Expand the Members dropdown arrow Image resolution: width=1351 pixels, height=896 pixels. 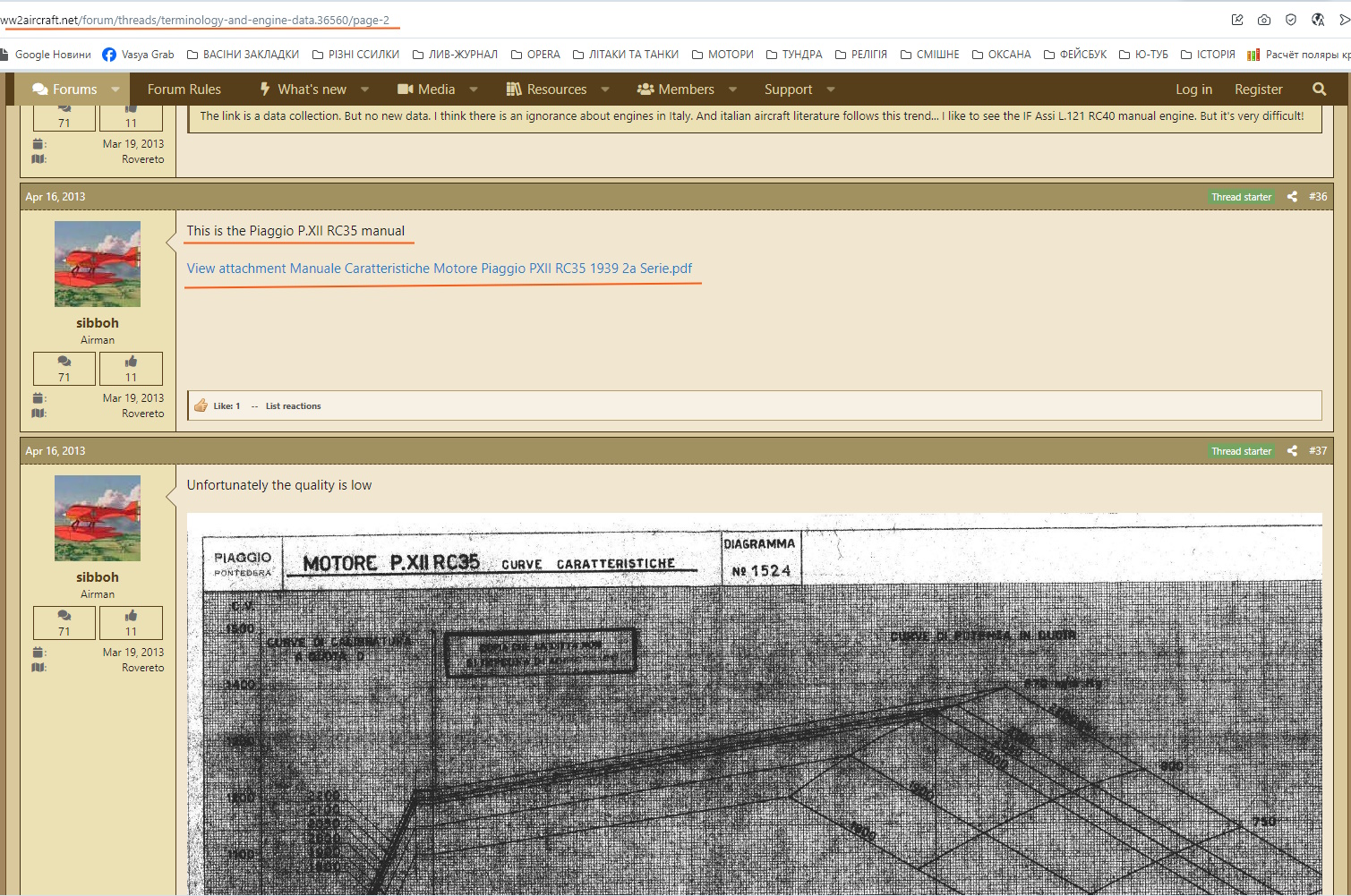[733, 90]
